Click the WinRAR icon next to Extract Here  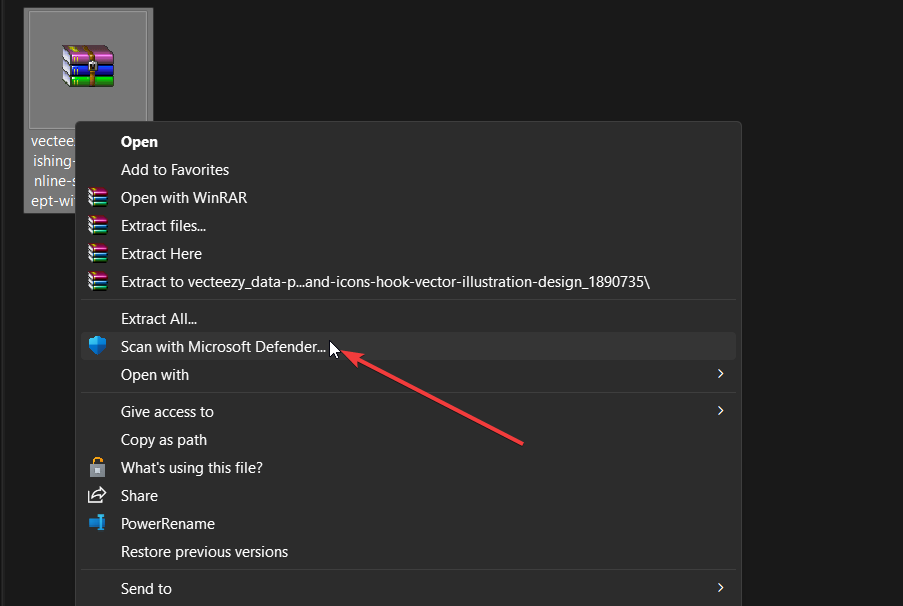tap(97, 253)
